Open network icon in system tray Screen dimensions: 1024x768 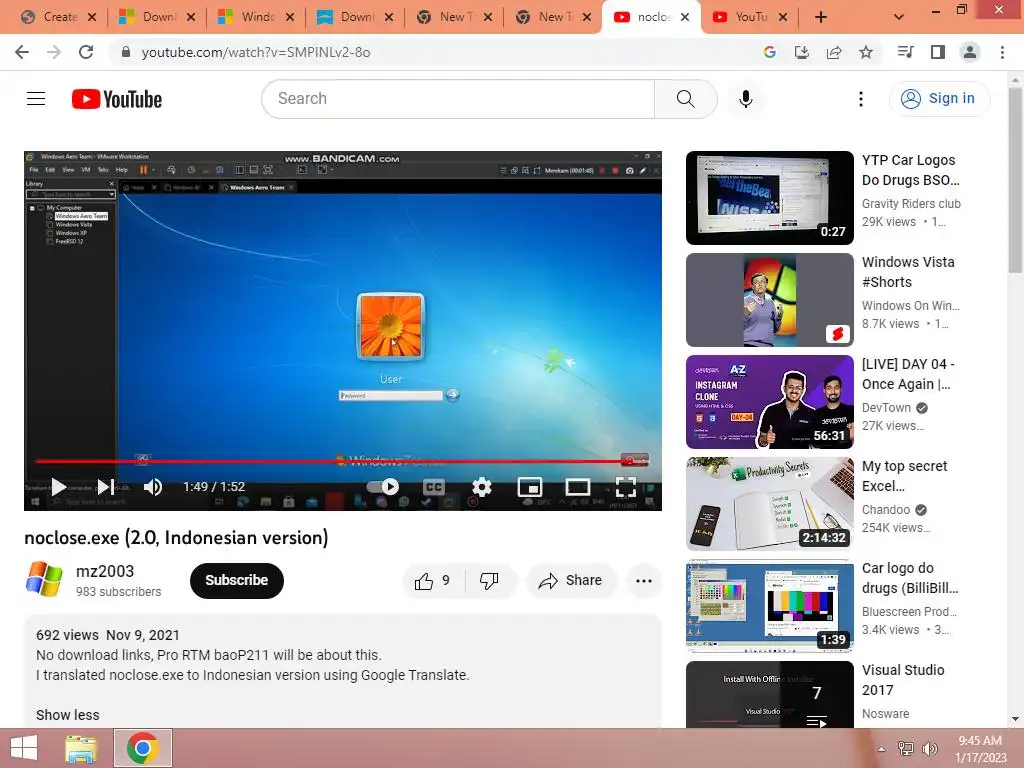(906, 749)
